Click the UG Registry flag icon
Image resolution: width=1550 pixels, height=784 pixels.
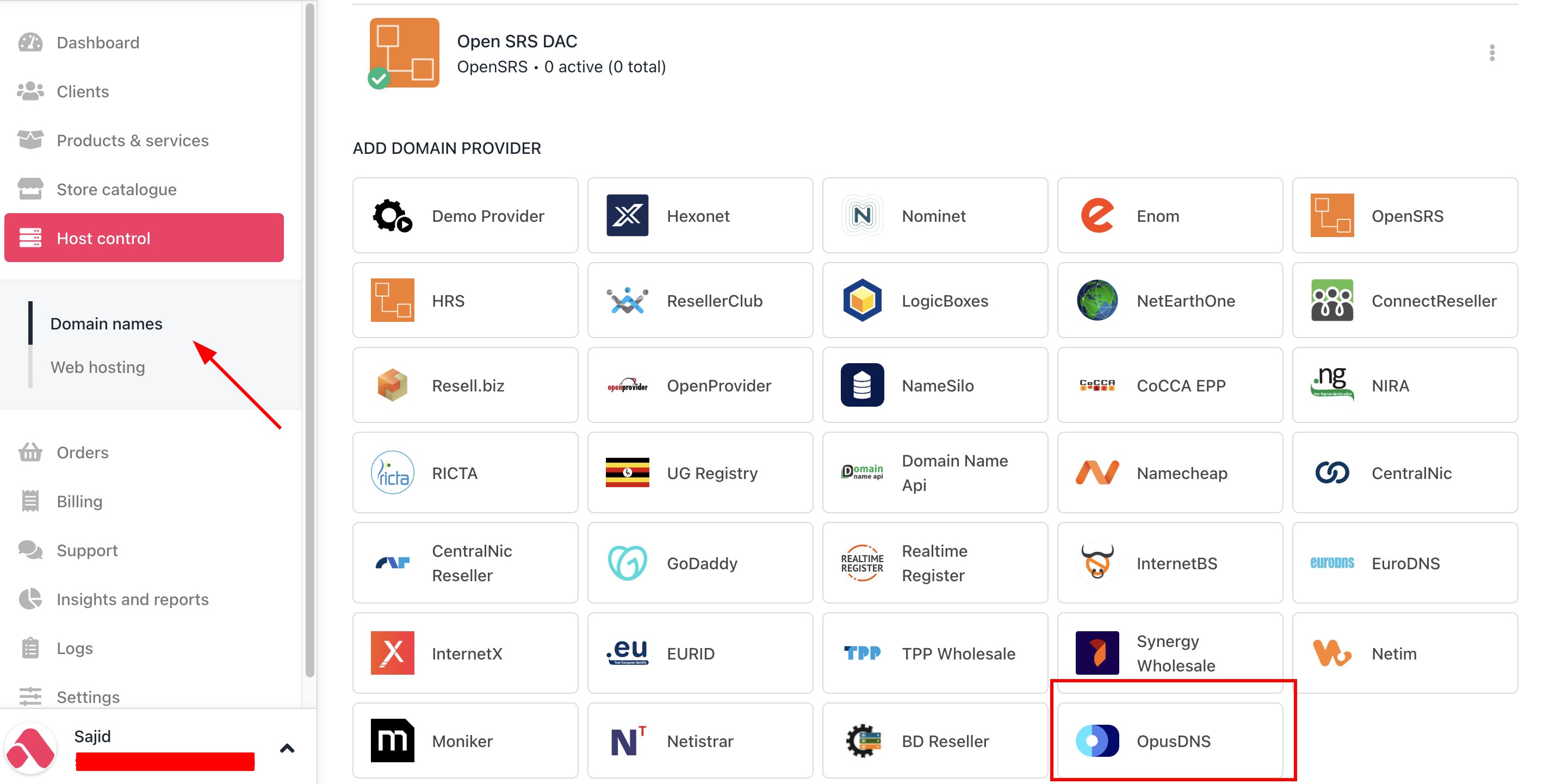tap(628, 472)
